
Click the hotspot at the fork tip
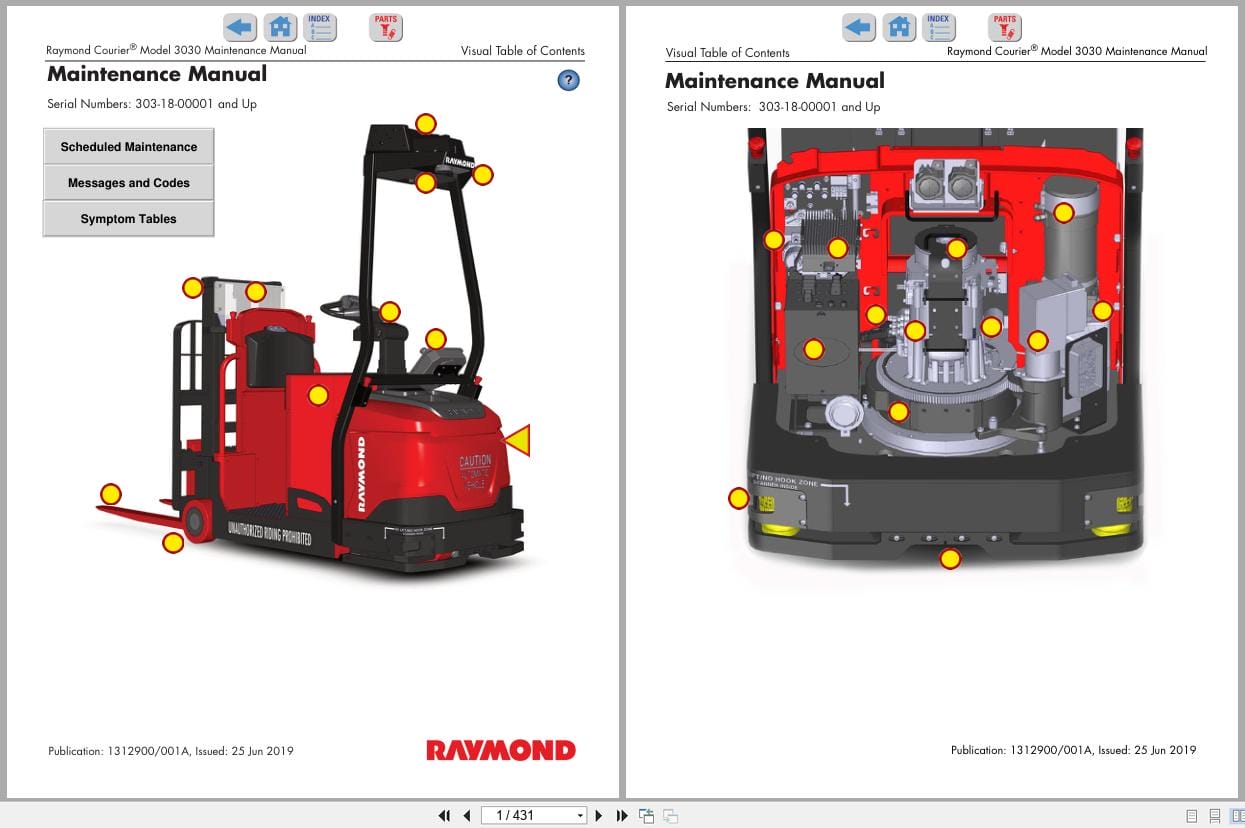click(111, 494)
